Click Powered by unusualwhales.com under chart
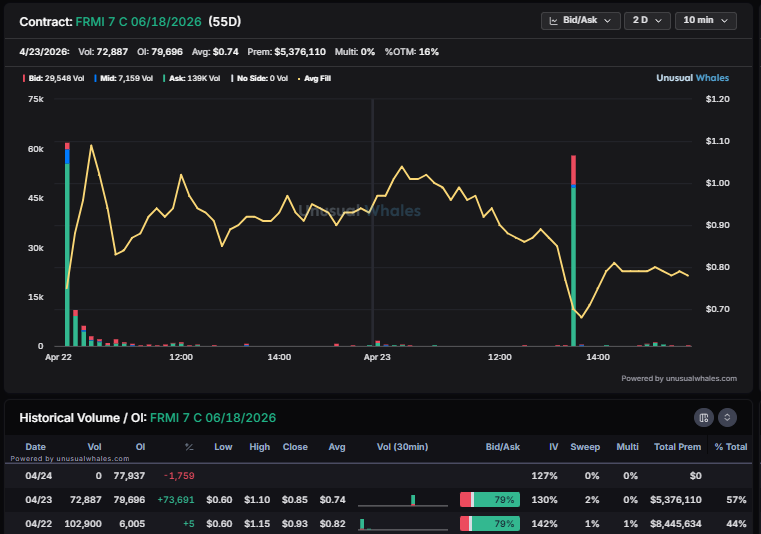Screen dimensions: 761x534 click(679, 378)
